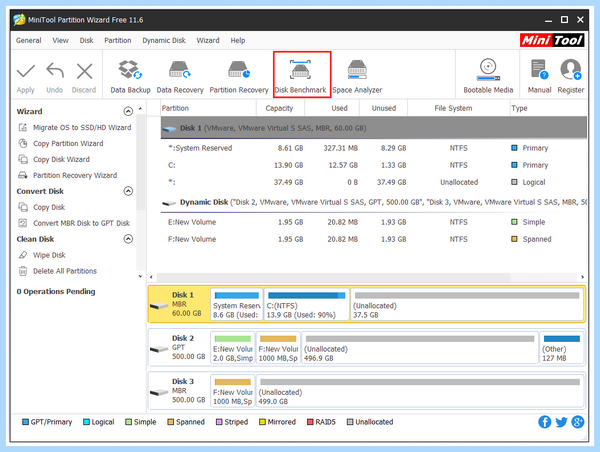This screenshot has height=452, width=600.
Task: Select Disk 3 MBR 500.00 GB block
Action: pyautogui.click(x=179, y=391)
